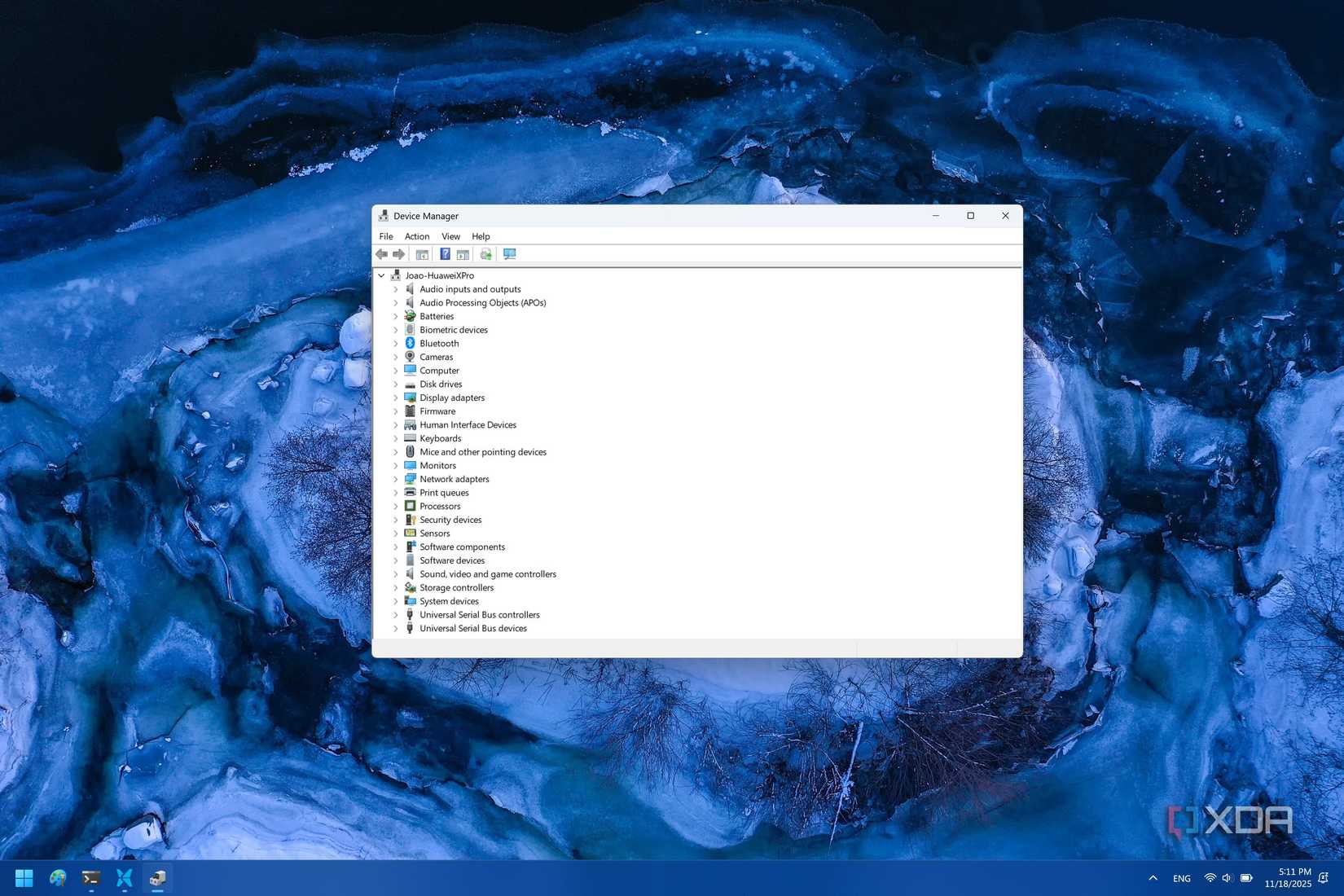Open Help via the question mark toolbar icon
1344x896 pixels.
(445, 253)
